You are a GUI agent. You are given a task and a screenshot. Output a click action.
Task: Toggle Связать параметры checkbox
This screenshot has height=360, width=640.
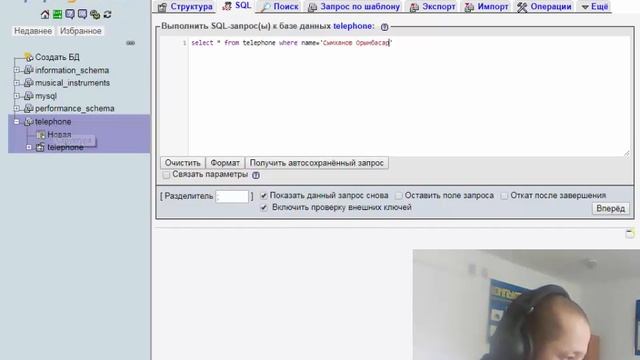(x=166, y=175)
